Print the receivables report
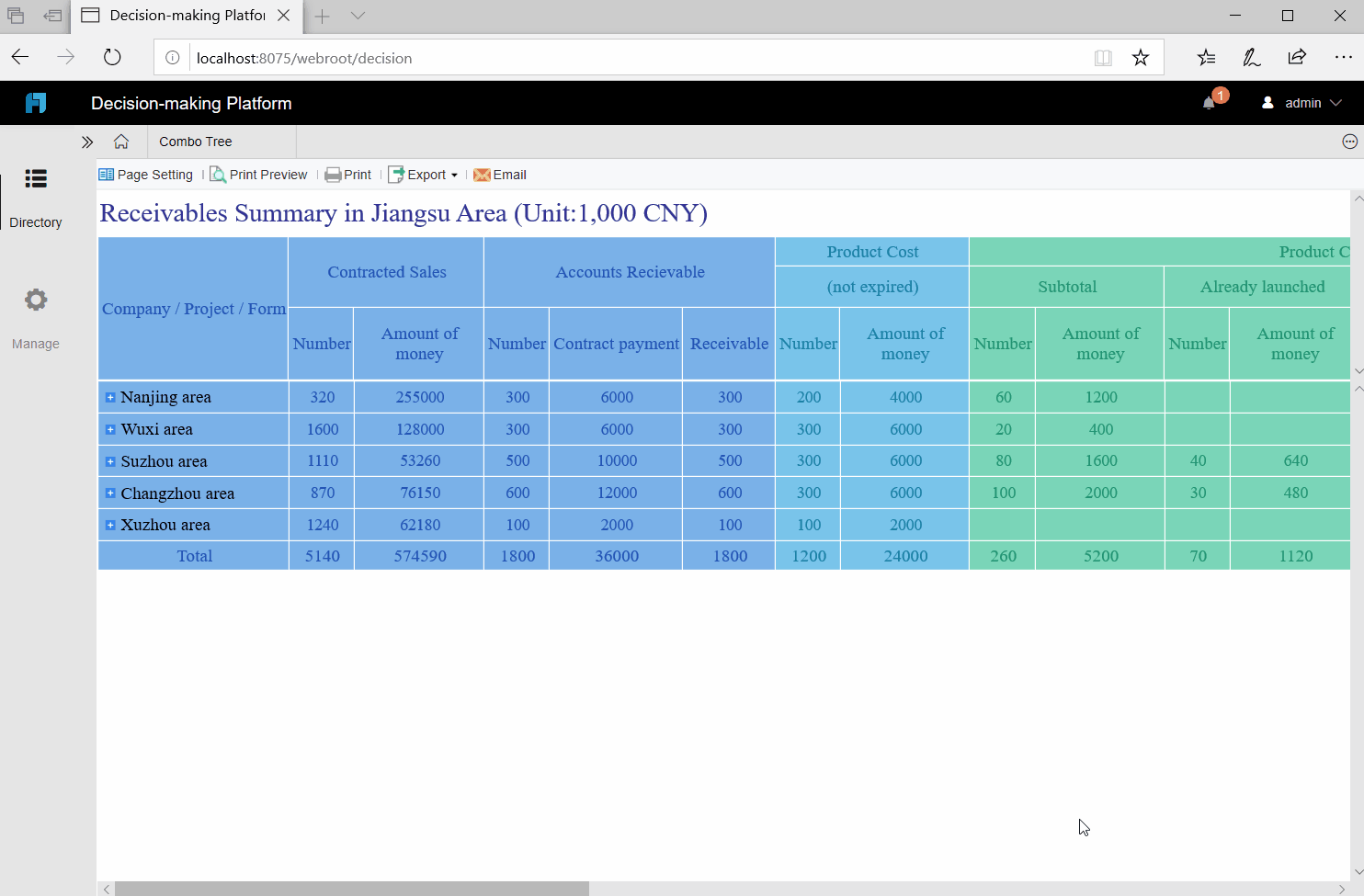Viewport: 1364px width, 896px height. 347,175
